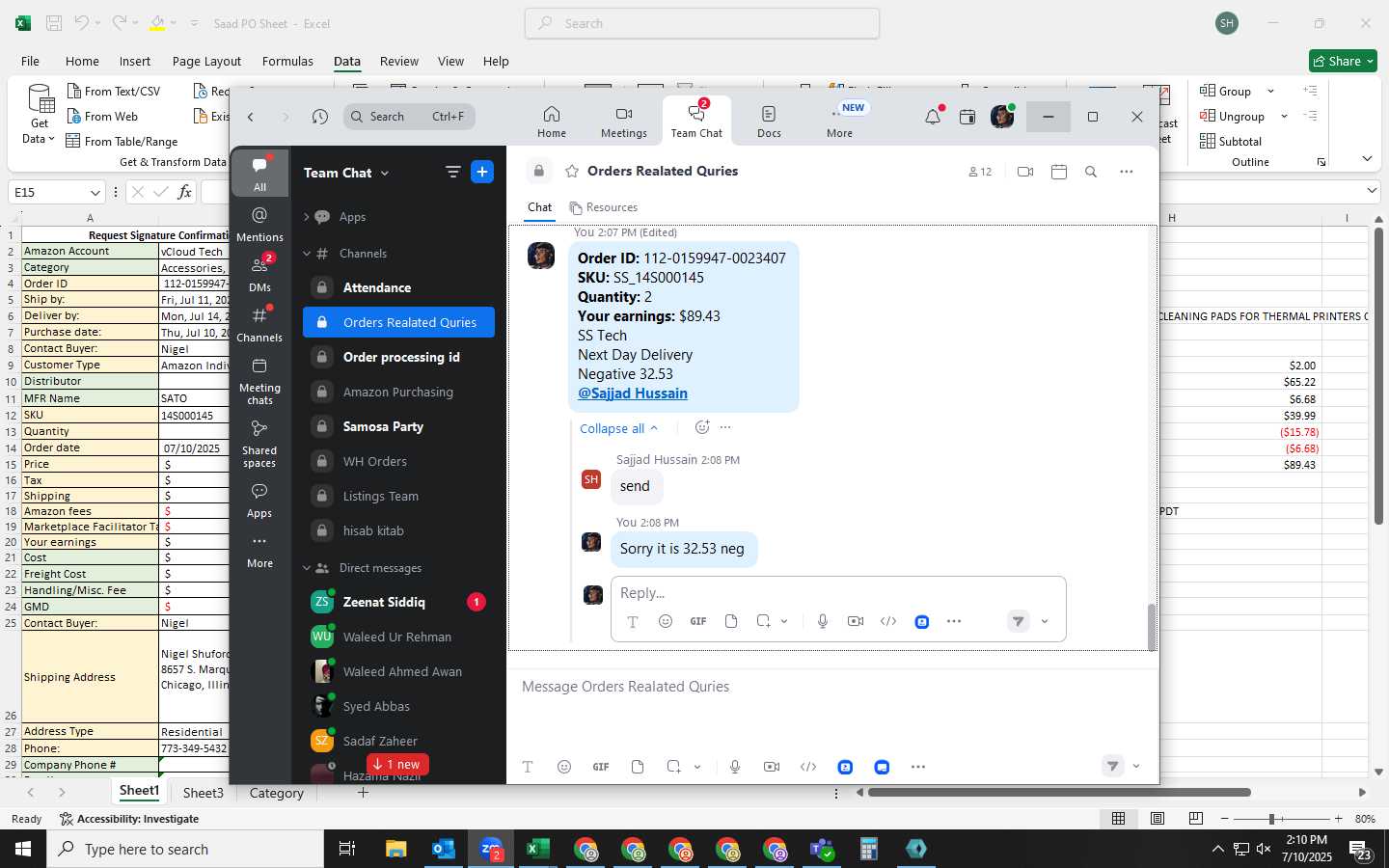Open the Order processing id channel
1389x868 pixels.
[x=398, y=357]
